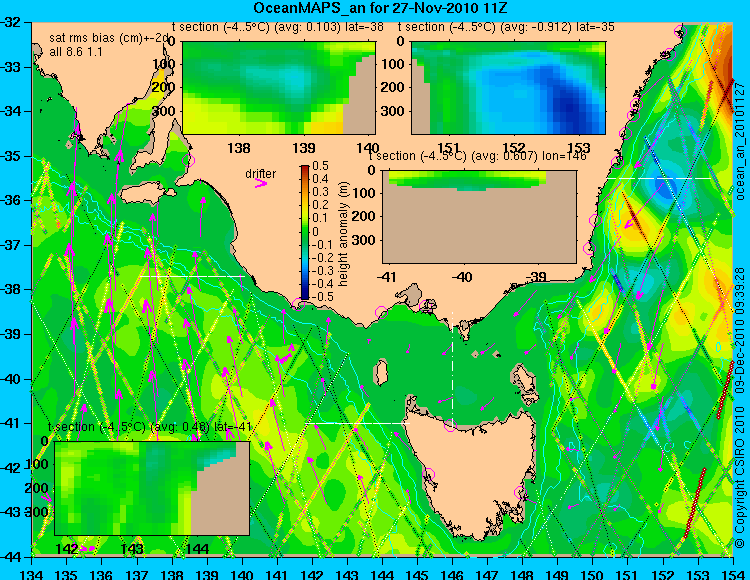Image resolution: width=750 pixels, height=580 pixels.
Task: Click Kangaroo Island near longitude 137
Action: click(x=143, y=195)
